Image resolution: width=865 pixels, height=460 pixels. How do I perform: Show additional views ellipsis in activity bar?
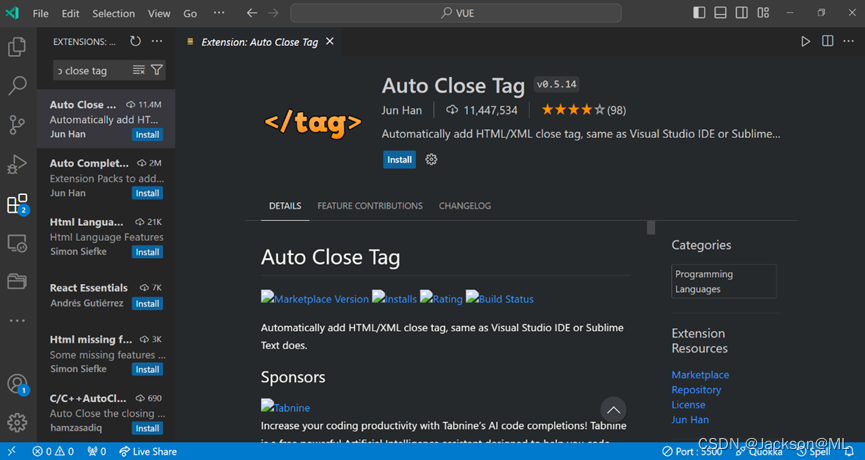17,320
